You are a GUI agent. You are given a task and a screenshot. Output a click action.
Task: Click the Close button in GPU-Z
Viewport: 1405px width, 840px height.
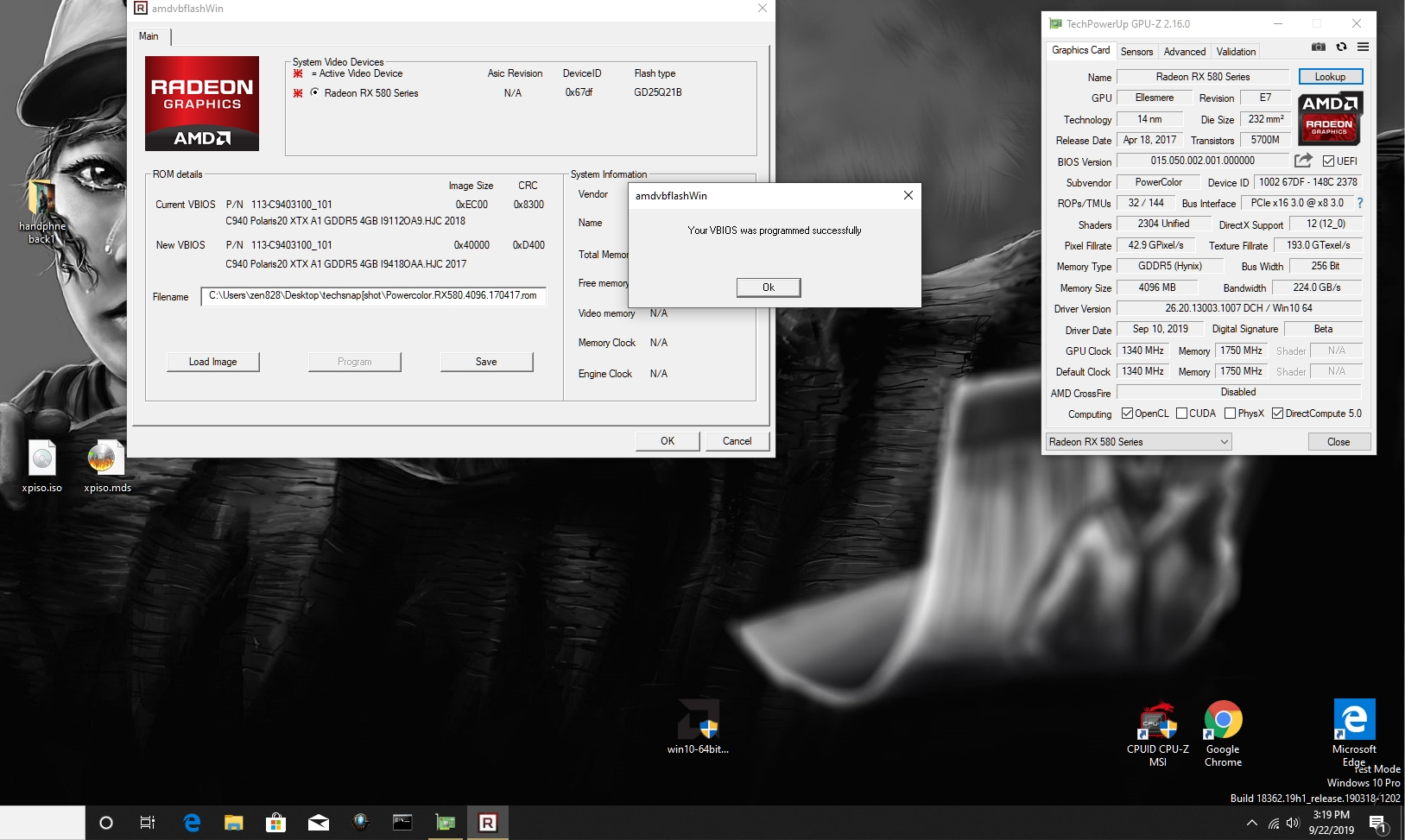(1339, 442)
